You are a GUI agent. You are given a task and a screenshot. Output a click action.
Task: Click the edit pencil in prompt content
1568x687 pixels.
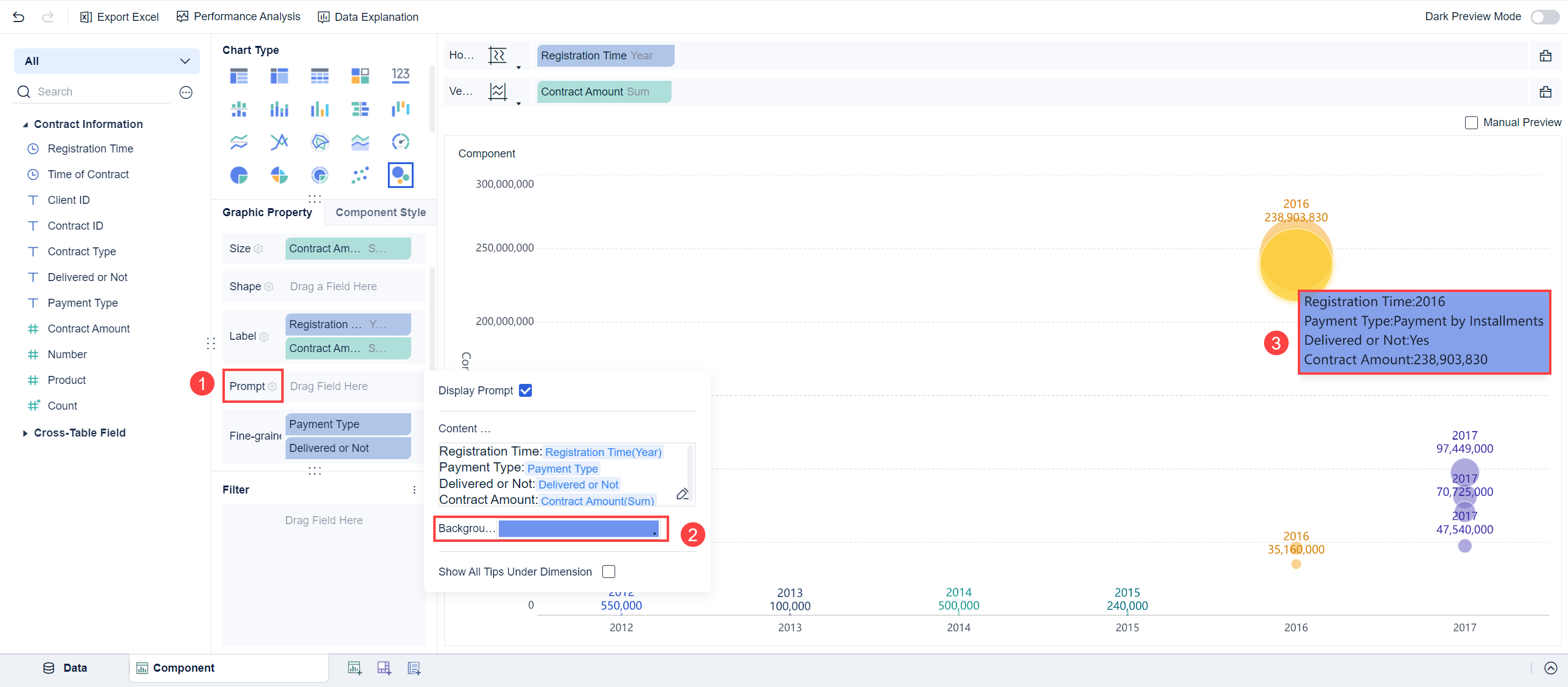pos(682,494)
